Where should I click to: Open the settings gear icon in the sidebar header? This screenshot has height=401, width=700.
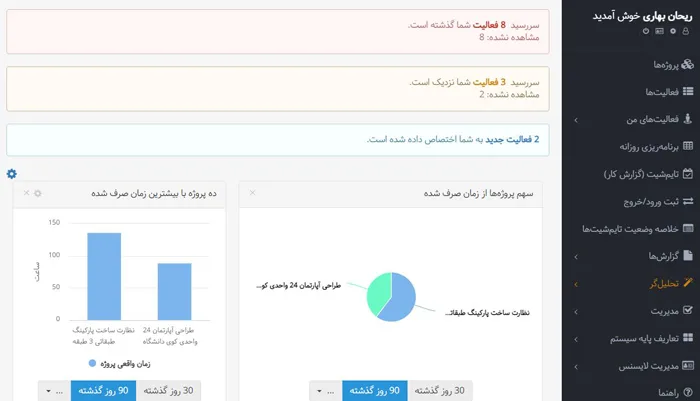pos(673,31)
